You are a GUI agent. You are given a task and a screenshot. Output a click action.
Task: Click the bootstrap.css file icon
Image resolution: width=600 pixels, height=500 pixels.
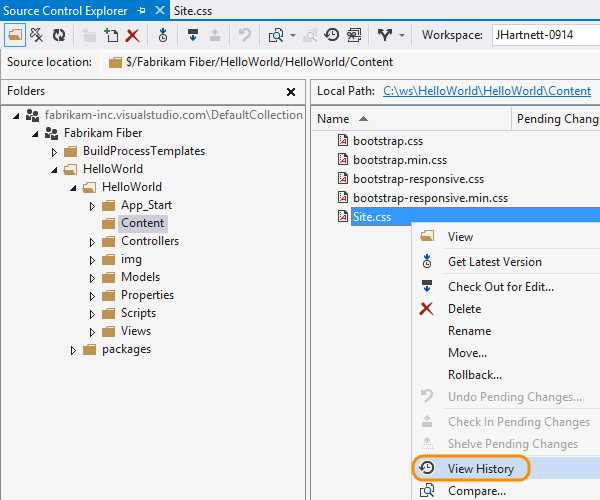coord(342,140)
